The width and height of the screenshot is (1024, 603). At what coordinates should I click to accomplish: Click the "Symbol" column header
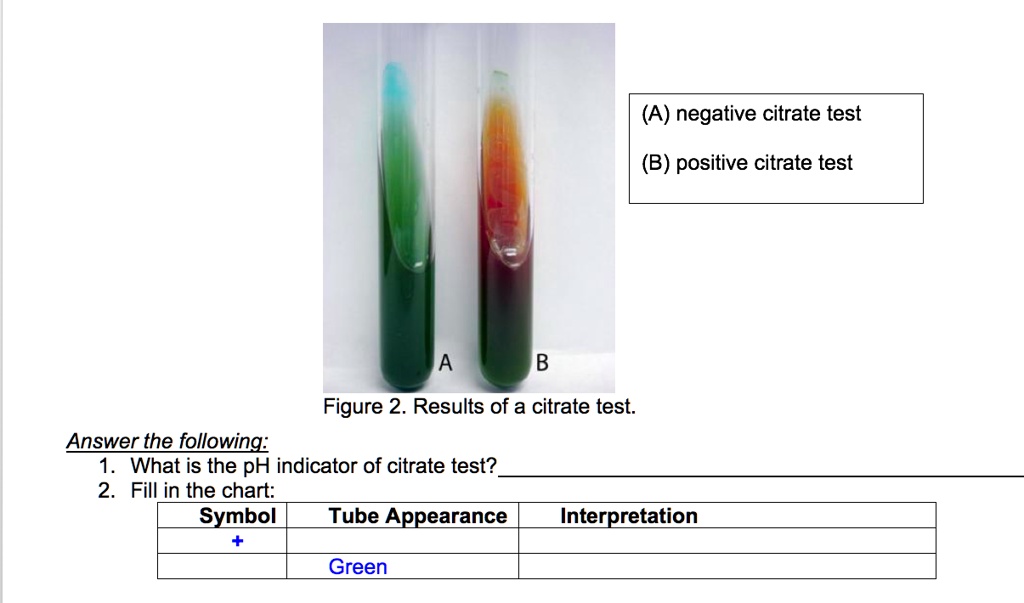point(237,516)
